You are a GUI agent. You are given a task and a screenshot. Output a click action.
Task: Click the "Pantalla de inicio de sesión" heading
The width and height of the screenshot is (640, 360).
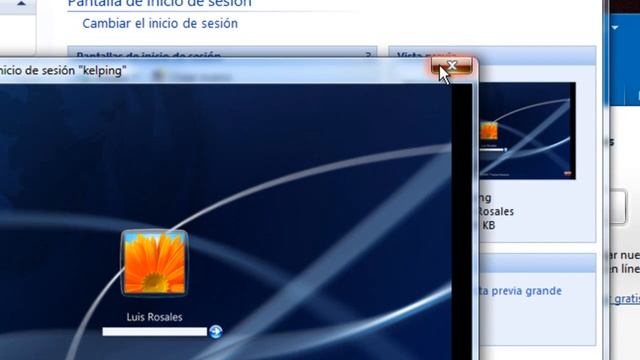tap(159, 3)
